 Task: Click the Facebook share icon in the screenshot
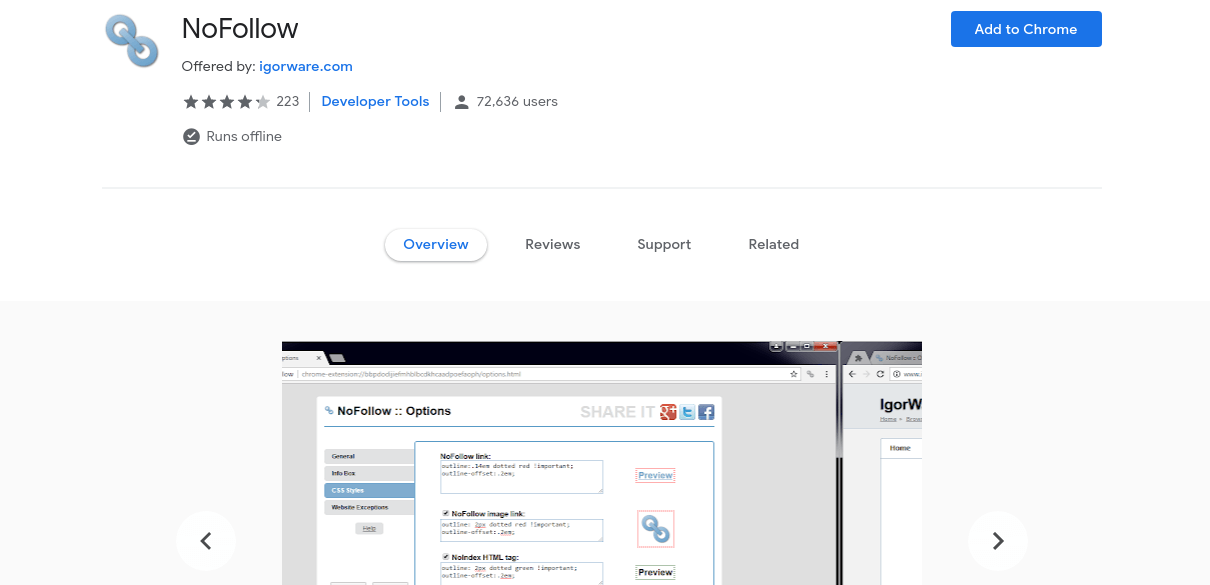tap(706, 412)
